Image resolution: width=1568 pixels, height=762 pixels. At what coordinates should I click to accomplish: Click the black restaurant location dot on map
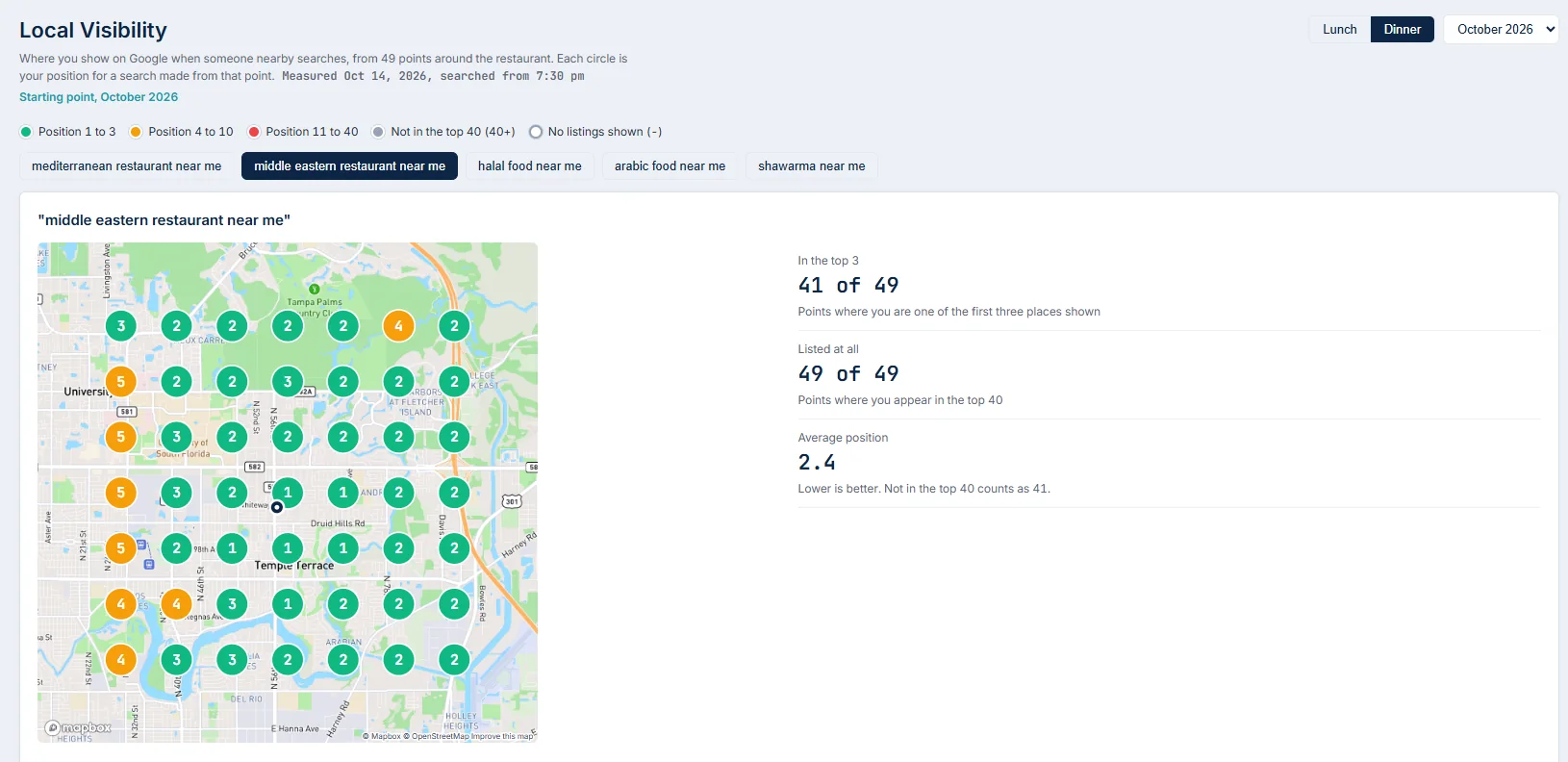277,507
